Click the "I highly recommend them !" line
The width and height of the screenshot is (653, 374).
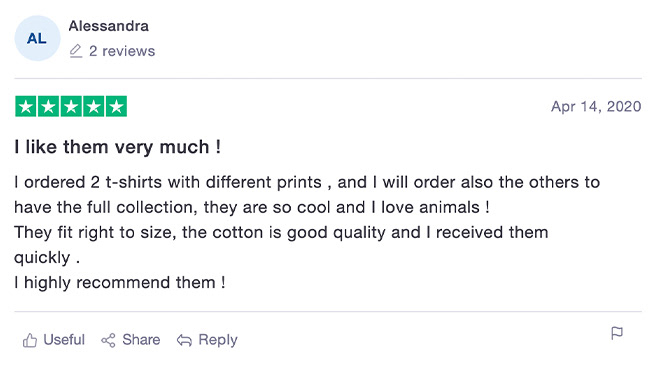[120, 283]
